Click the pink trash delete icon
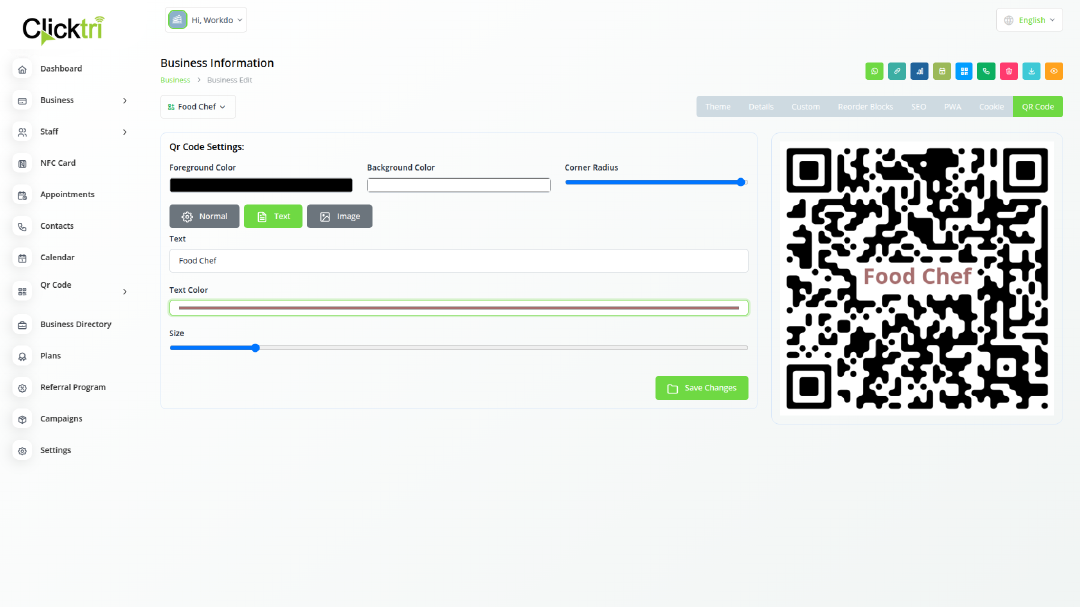Image resolution: width=1080 pixels, height=607 pixels. click(1009, 71)
